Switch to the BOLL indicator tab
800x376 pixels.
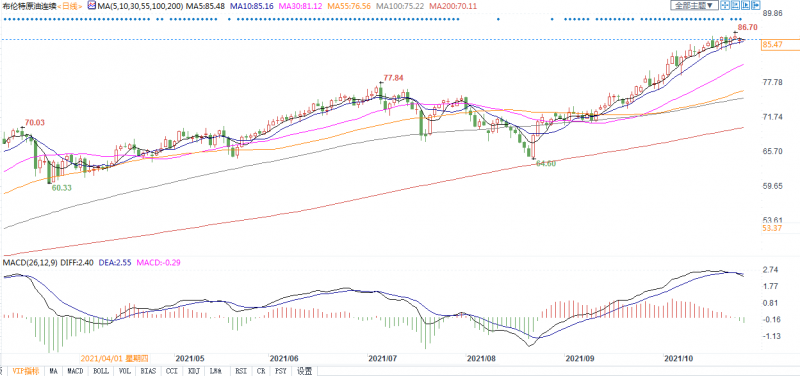[102, 371]
